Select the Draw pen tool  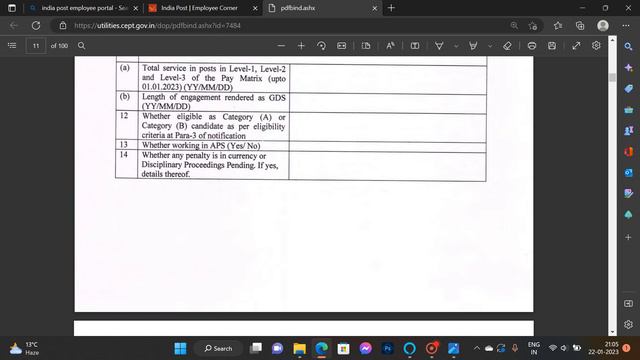point(439,46)
